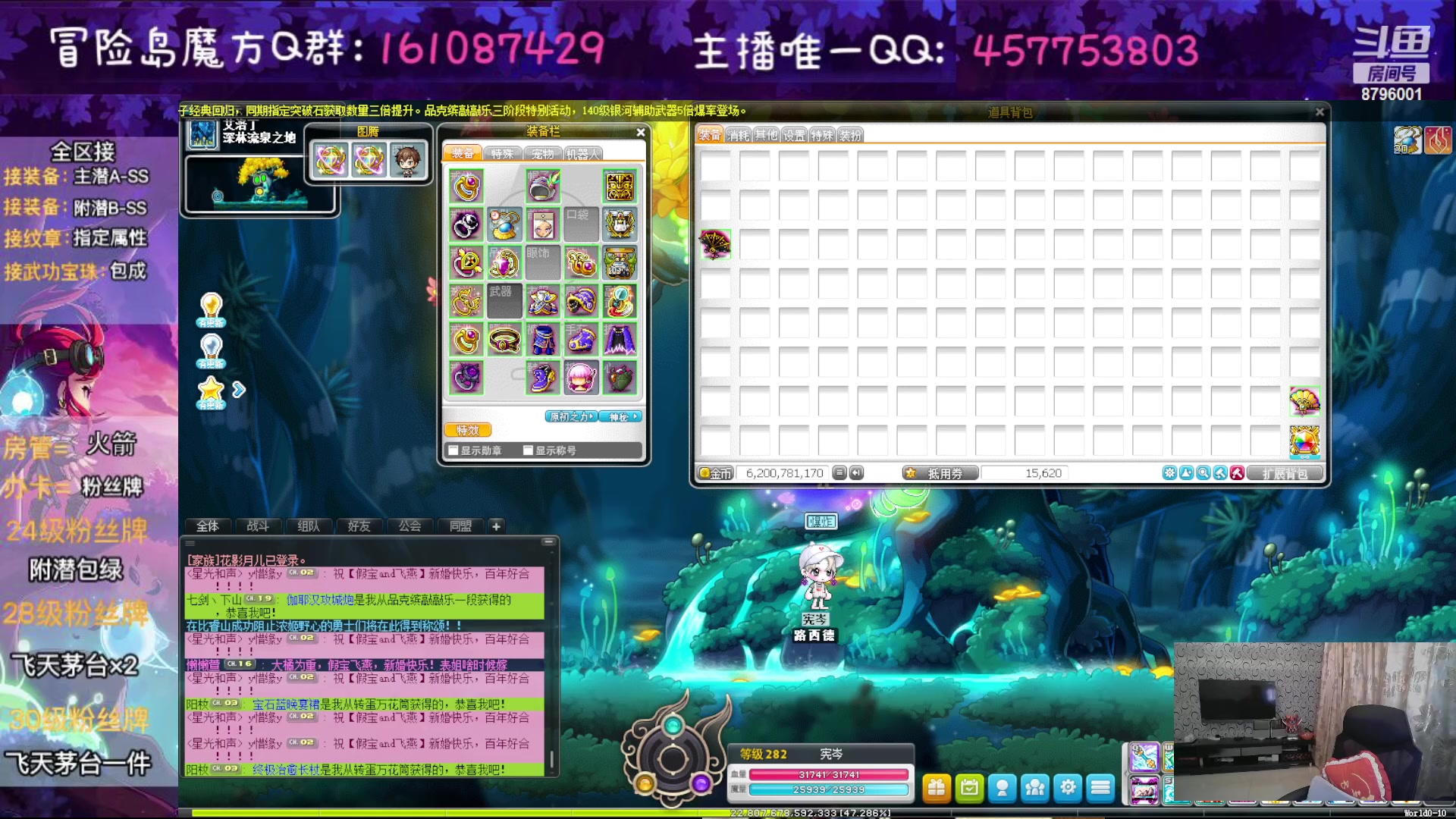The height and width of the screenshot is (819, 1456).
Task: Open the 其他 tab in inventory
Action: [x=766, y=135]
